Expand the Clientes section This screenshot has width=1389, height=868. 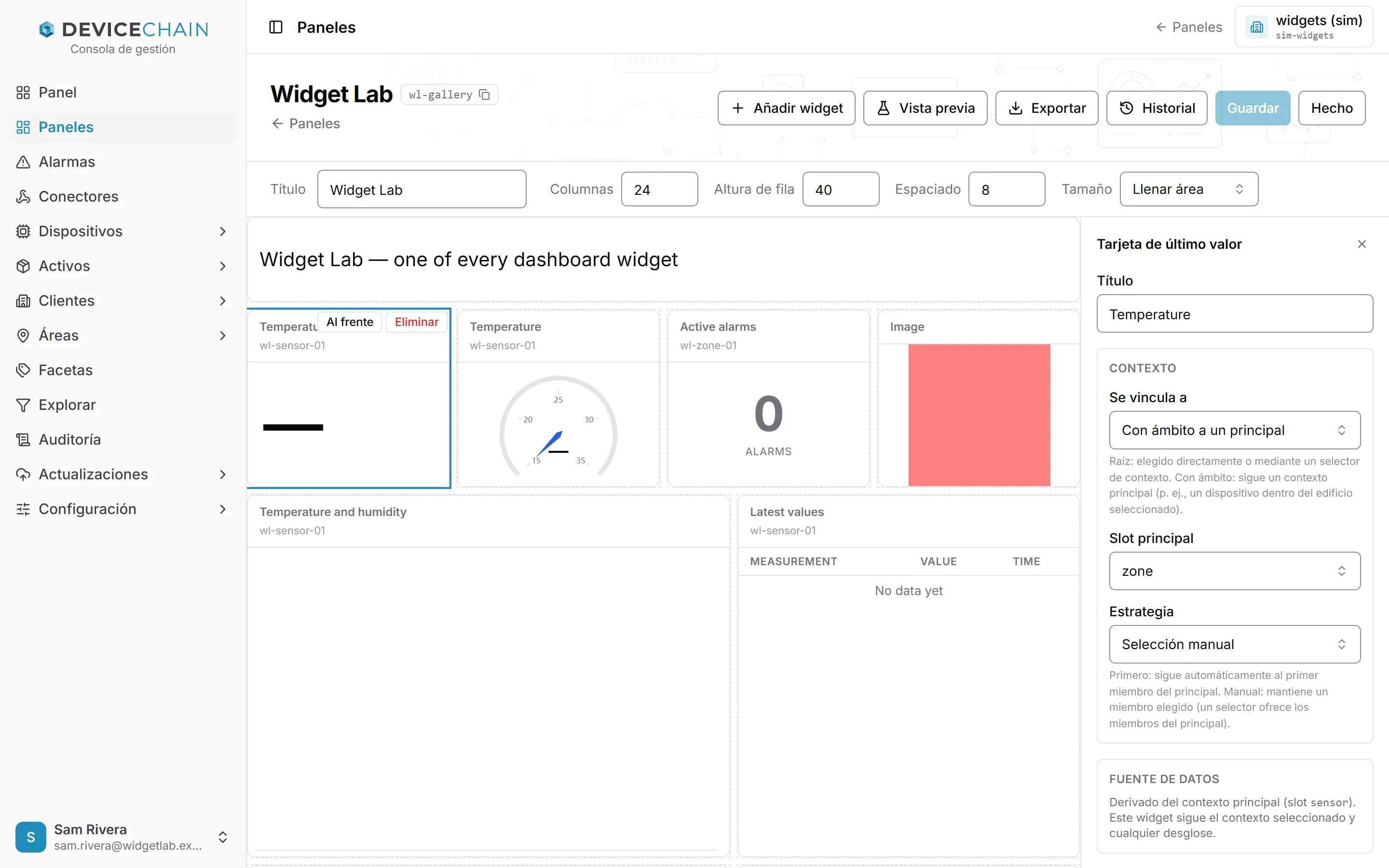[123, 300]
